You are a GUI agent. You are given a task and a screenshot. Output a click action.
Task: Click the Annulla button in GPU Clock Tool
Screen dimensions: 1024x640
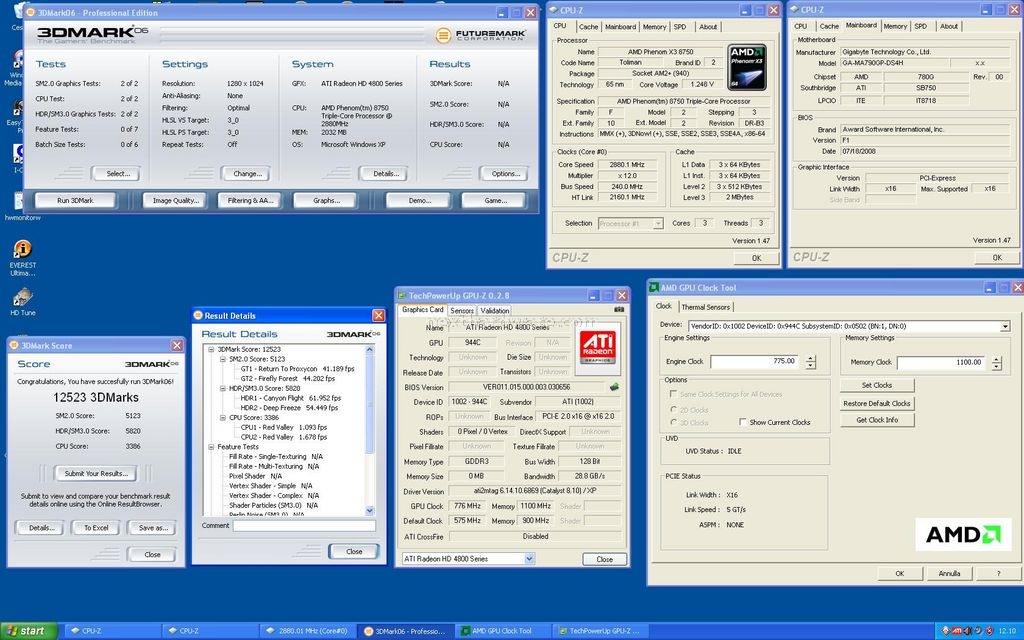tap(949, 573)
